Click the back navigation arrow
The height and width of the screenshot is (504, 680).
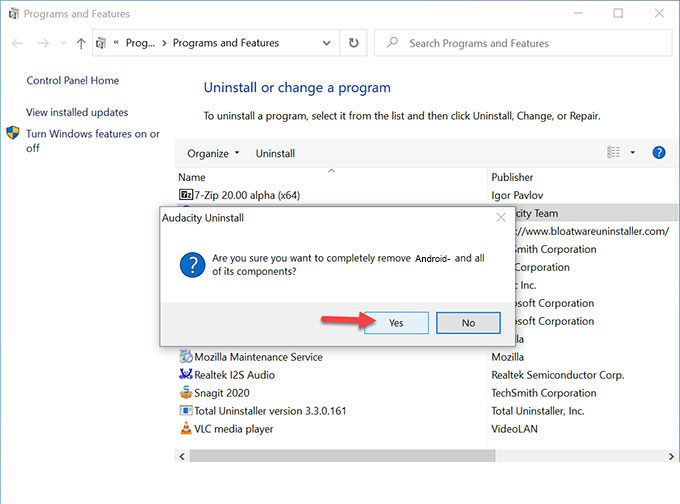[x=17, y=43]
